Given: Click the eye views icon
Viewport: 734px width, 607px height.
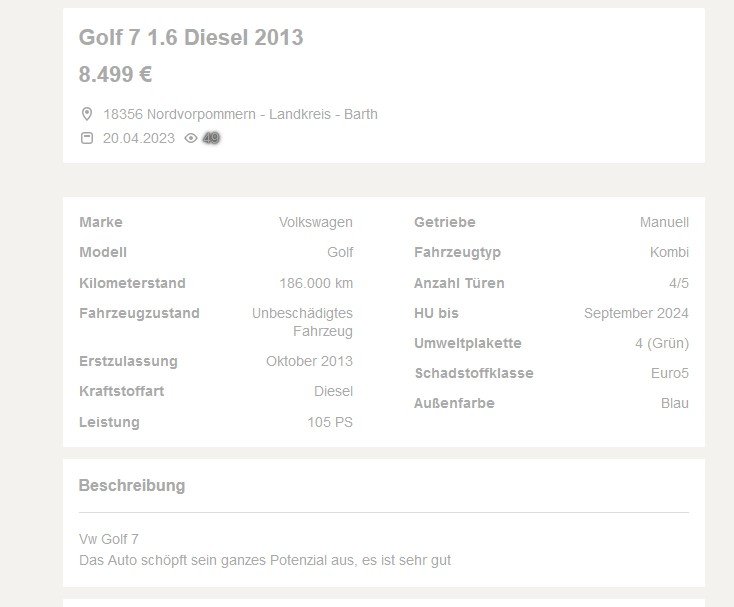Looking at the screenshot, I should pos(191,138).
